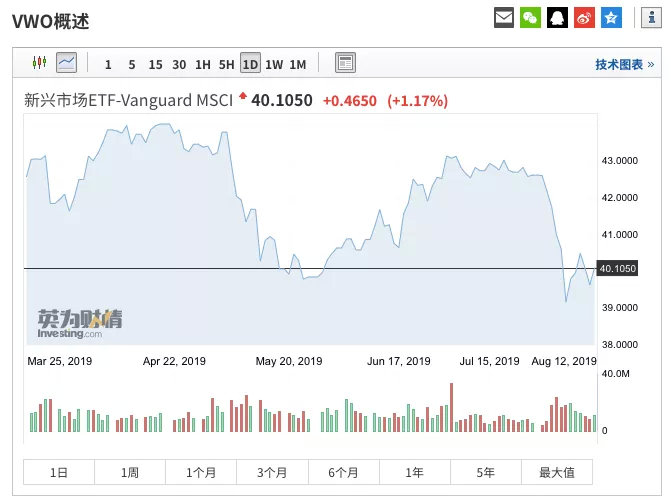671x498 pixels.
Task: Select the 1W interval
Action: [x=274, y=64]
